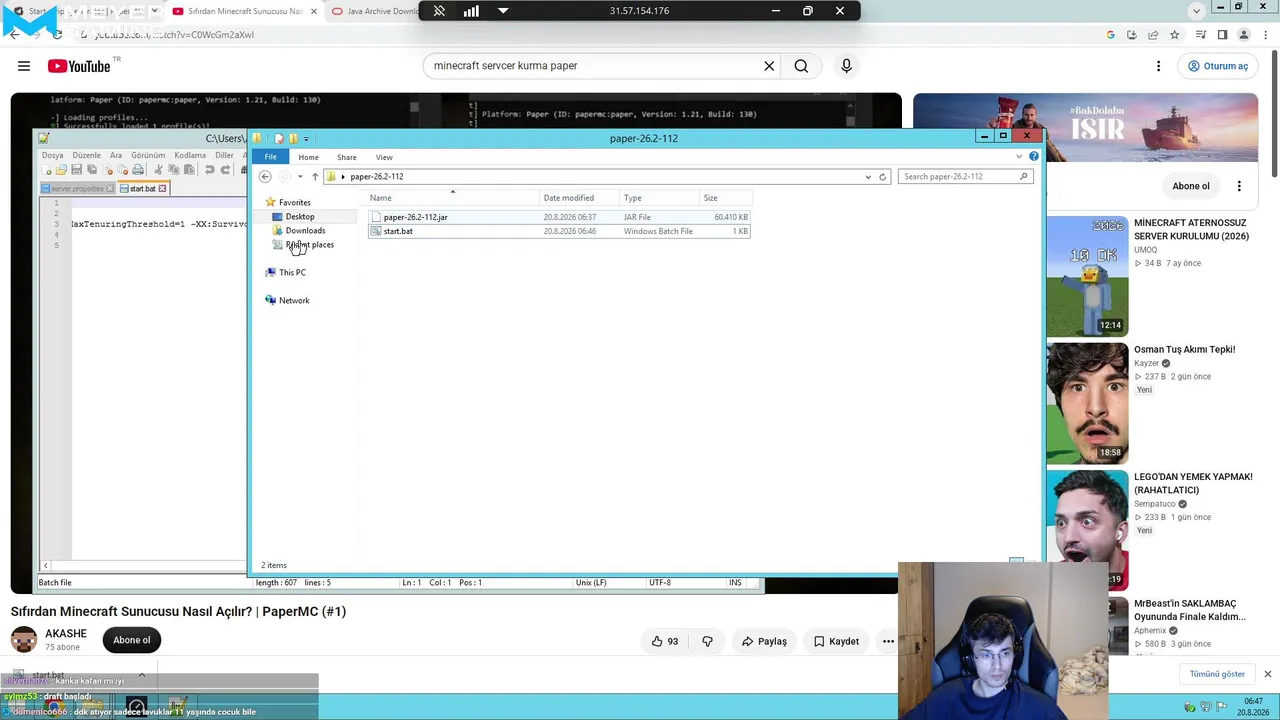Go up one folder in Explorer
Screen dimensions: 1280x720
(x=314, y=177)
